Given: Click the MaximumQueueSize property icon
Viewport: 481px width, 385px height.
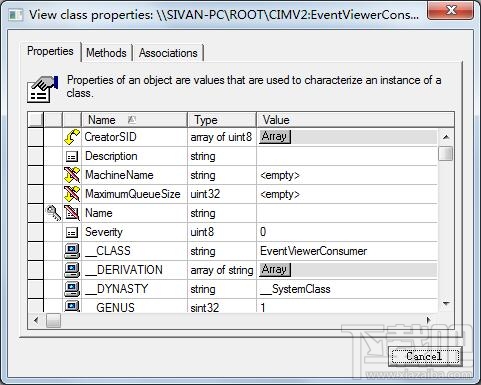Looking at the screenshot, I should (72, 194).
